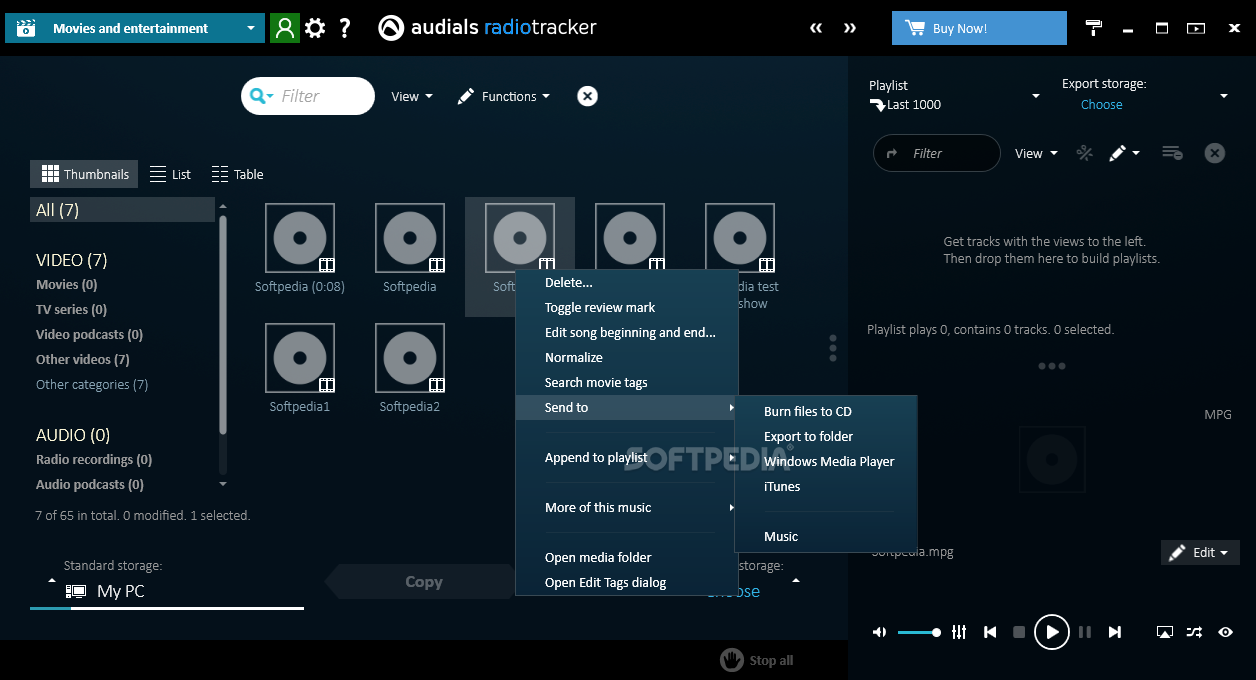Expand Append to playlist submenu
Viewport: 1256px width, 680px height.
pyautogui.click(x=626, y=457)
